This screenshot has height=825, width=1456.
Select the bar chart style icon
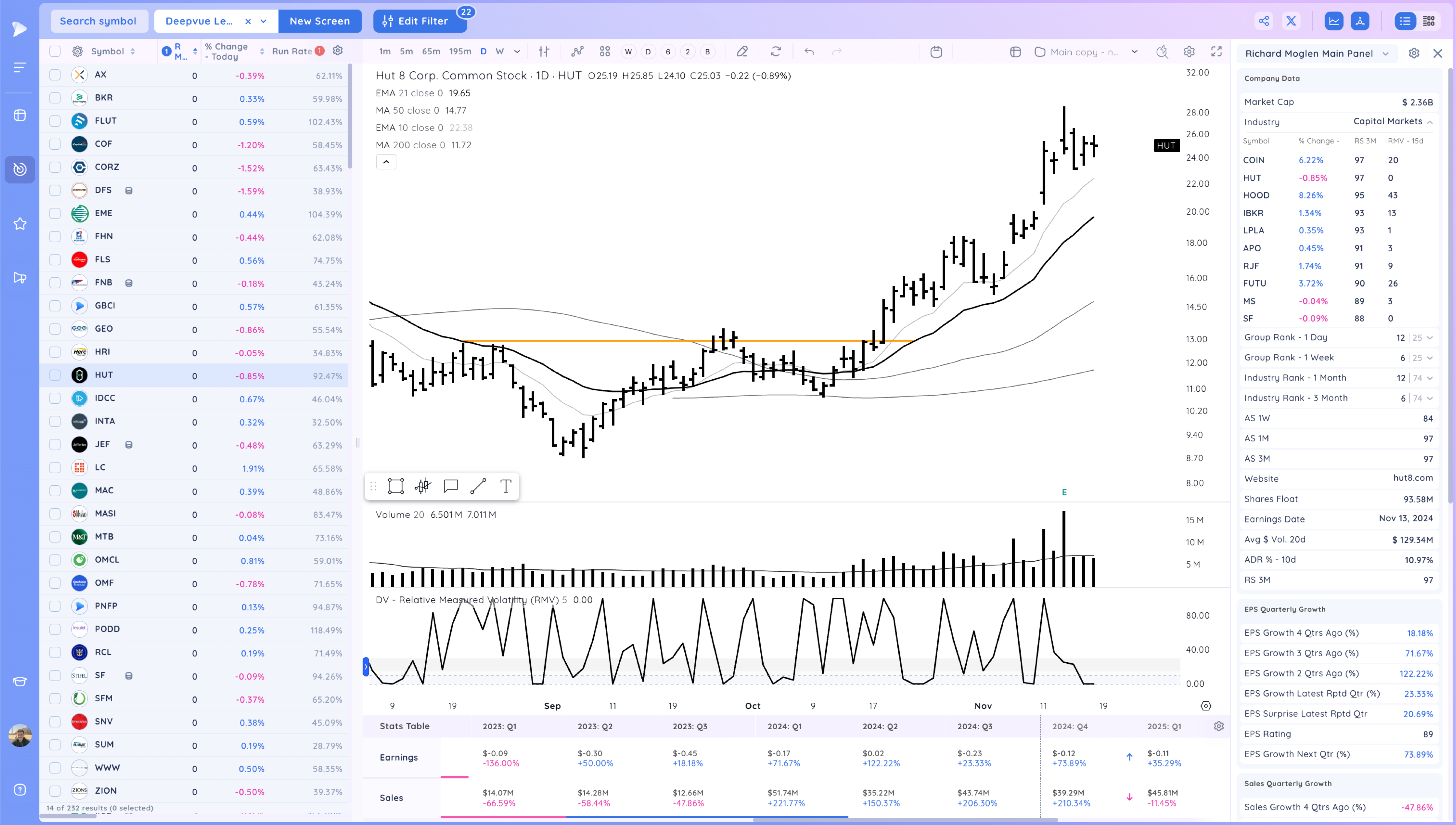point(544,52)
